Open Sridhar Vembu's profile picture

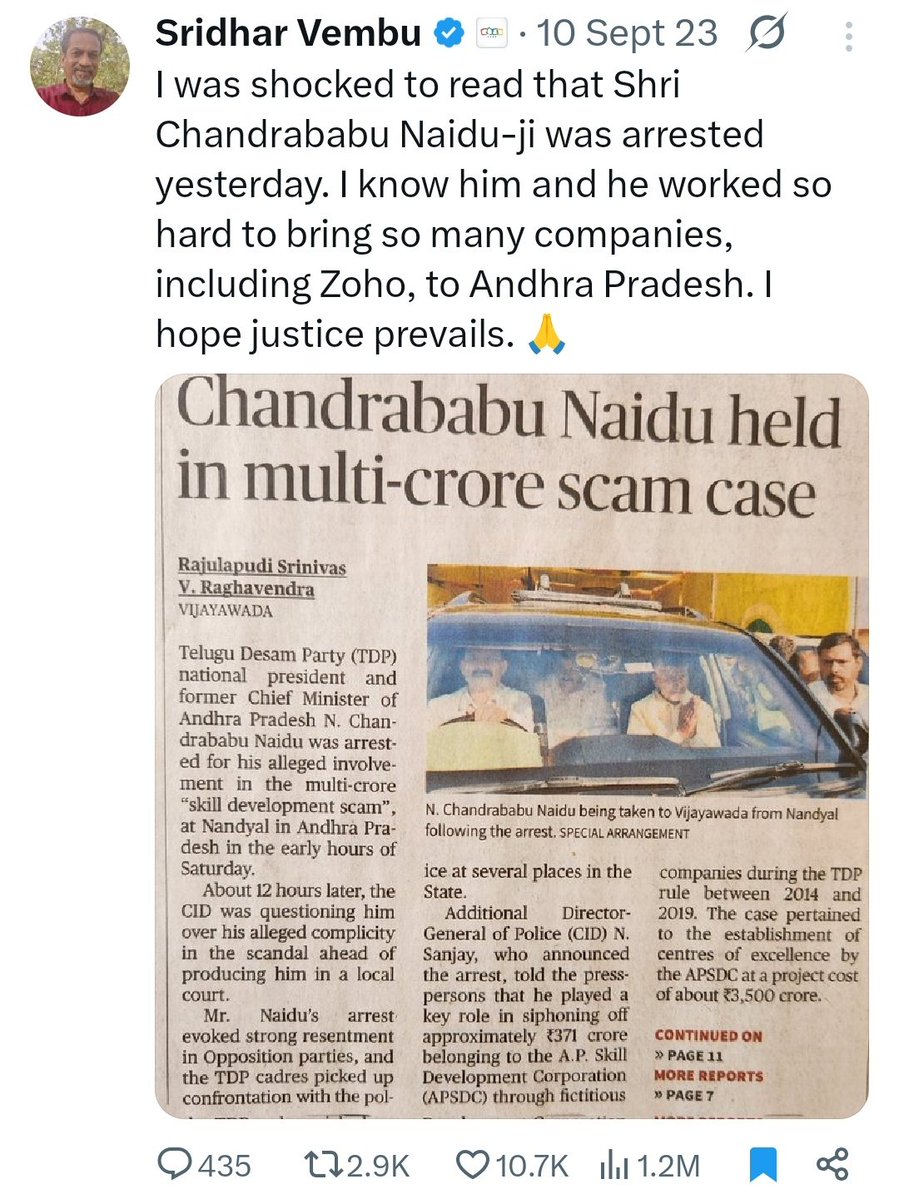(80, 67)
